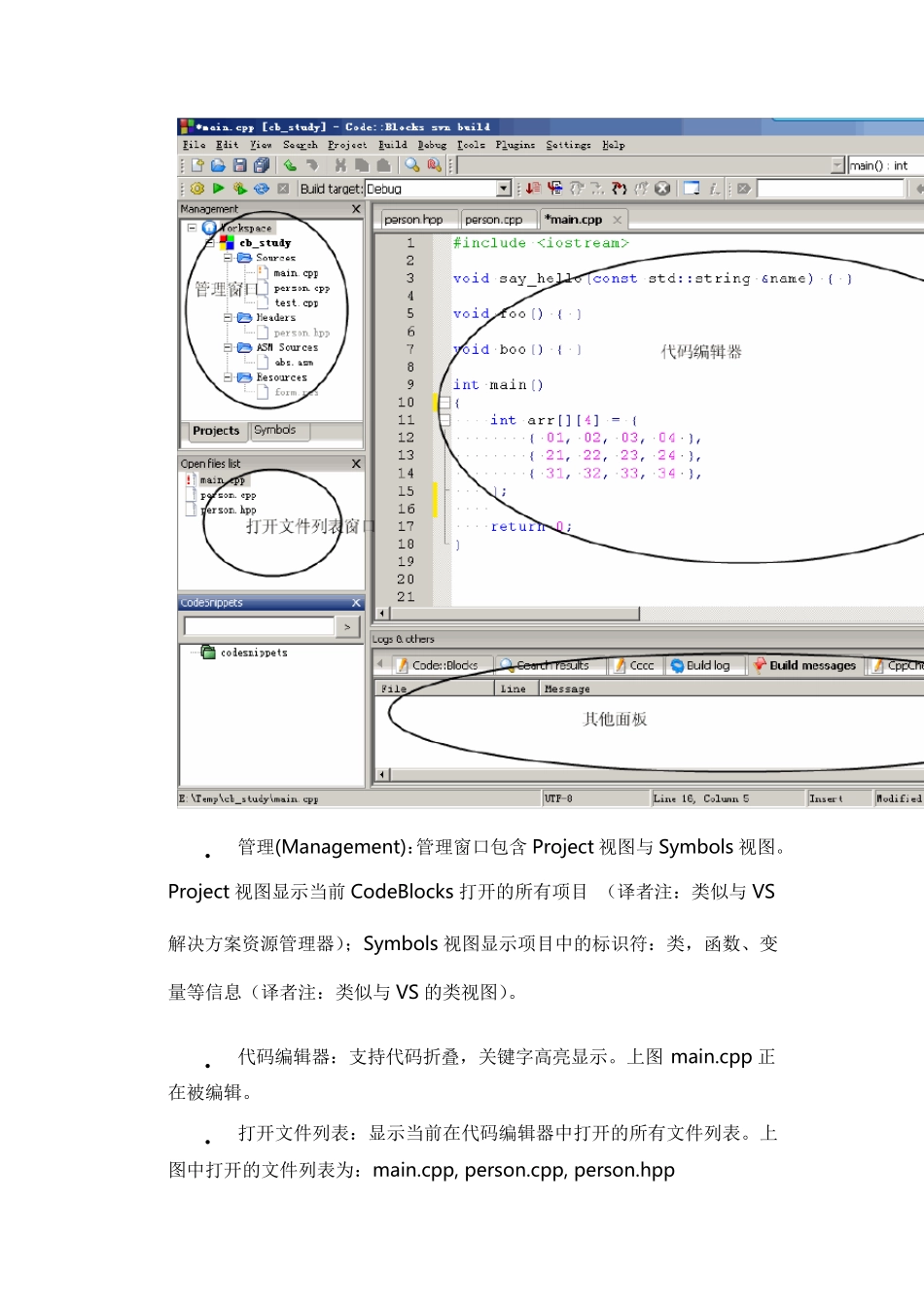Image resolution: width=924 pixels, height=1307 pixels.
Task: Click the Debug/Continue red icon
Action: [533, 189]
